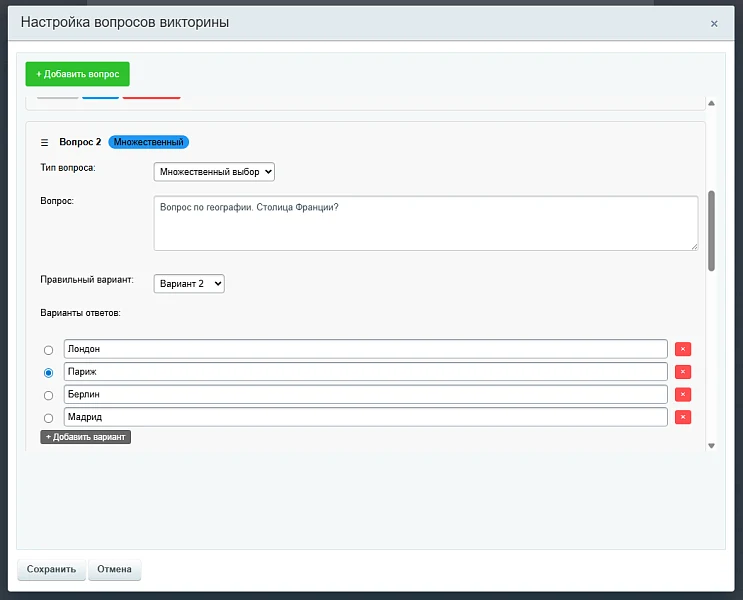Click the Мадрид text field
Screen dimensions: 743x600
pyautogui.click(x=366, y=417)
